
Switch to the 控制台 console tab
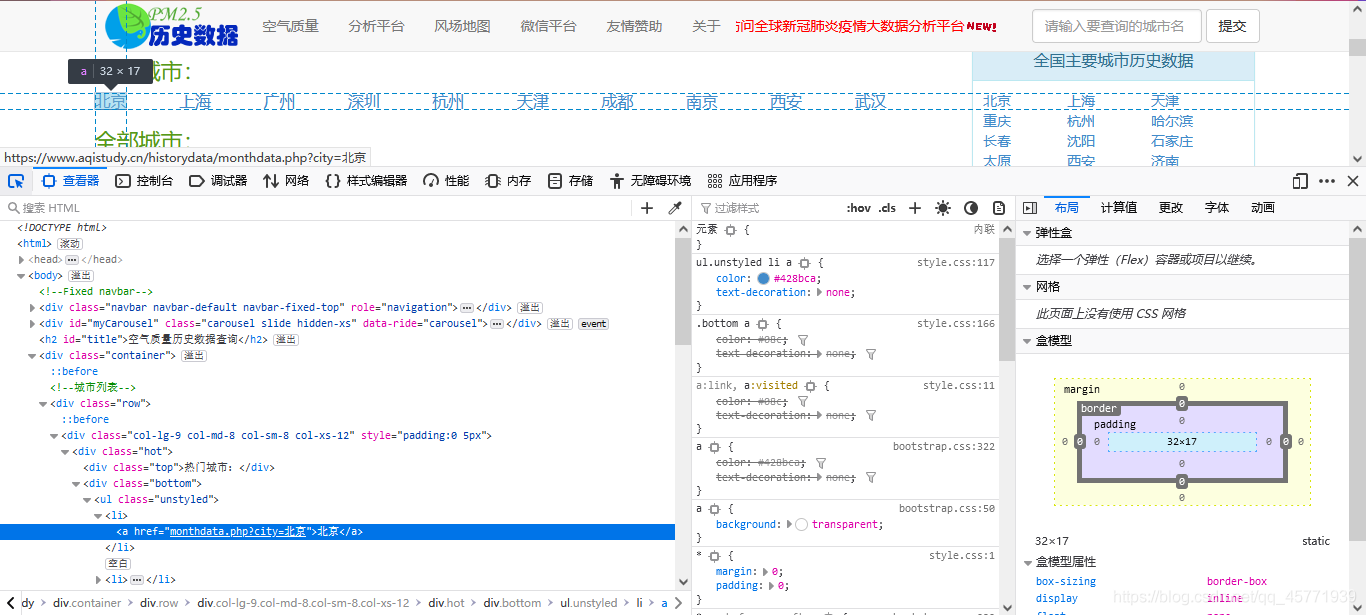point(144,181)
